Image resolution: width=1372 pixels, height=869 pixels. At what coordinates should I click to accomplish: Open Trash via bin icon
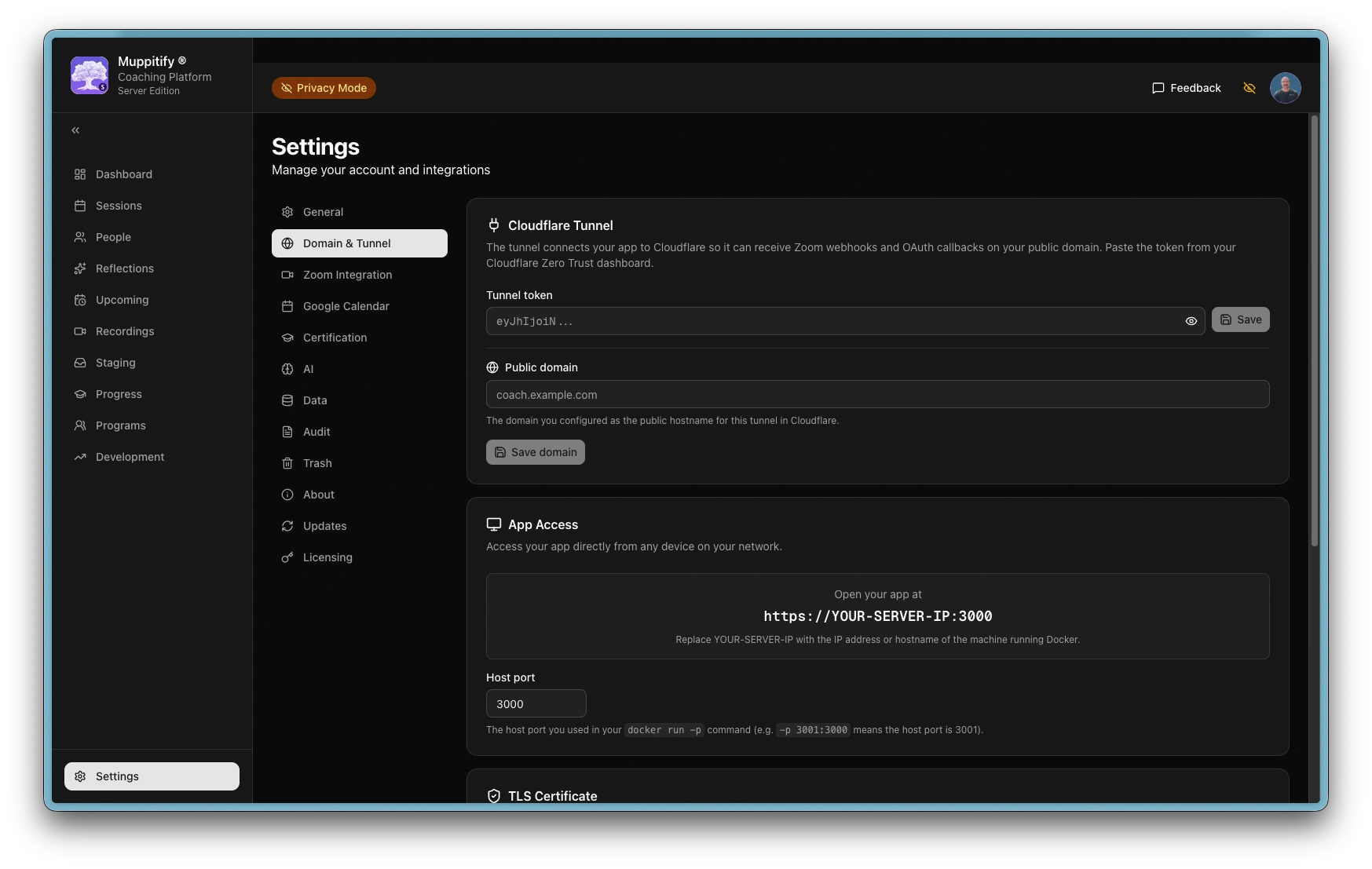pos(287,463)
